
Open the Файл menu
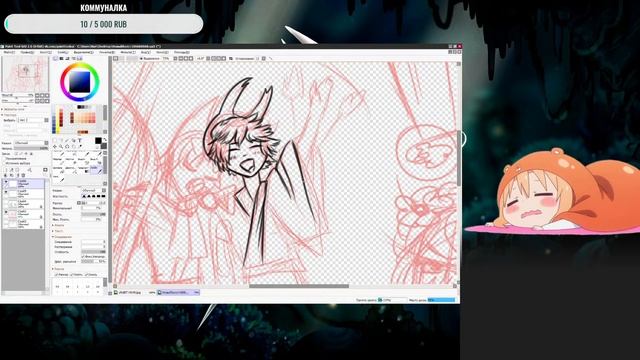(9, 53)
